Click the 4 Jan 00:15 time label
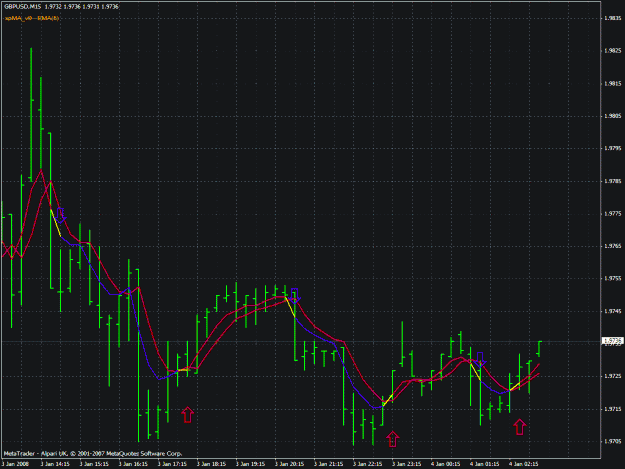This screenshot has height=469, width=625. coord(446,464)
